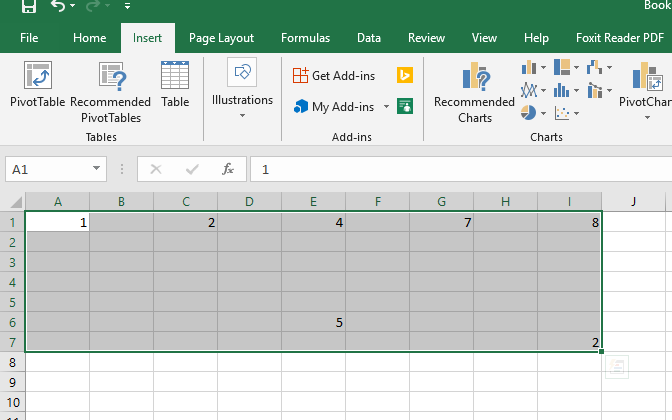Click Get Add-ins

tap(334, 75)
